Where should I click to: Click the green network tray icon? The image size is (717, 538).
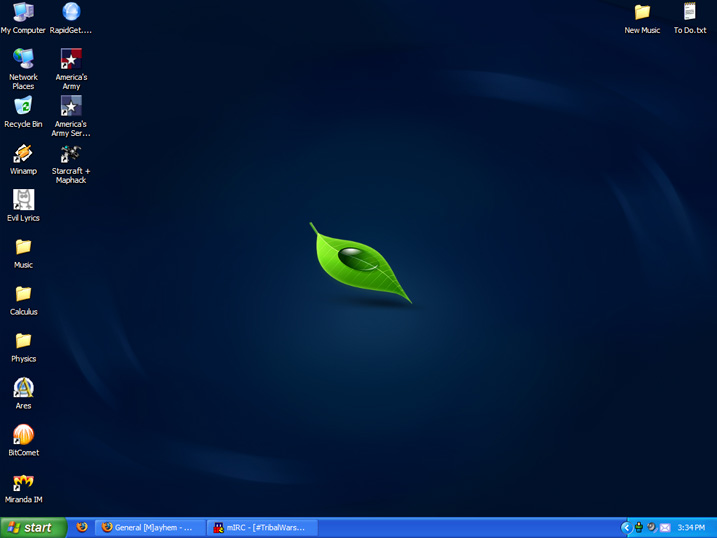(639, 527)
